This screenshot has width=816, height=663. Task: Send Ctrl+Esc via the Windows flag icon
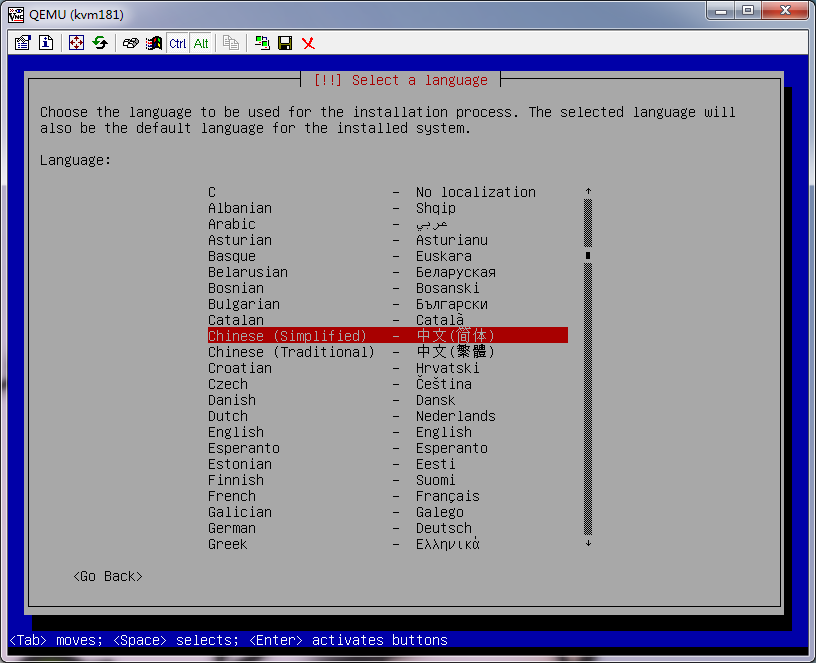point(153,43)
